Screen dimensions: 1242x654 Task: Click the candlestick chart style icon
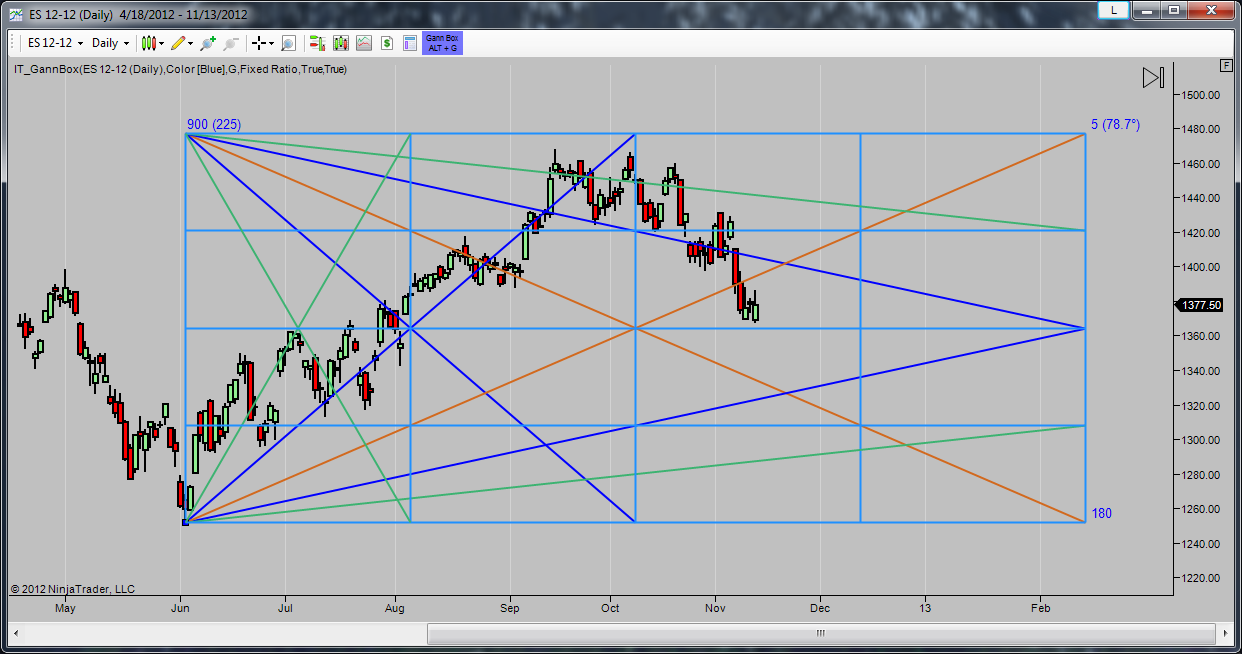click(149, 43)
